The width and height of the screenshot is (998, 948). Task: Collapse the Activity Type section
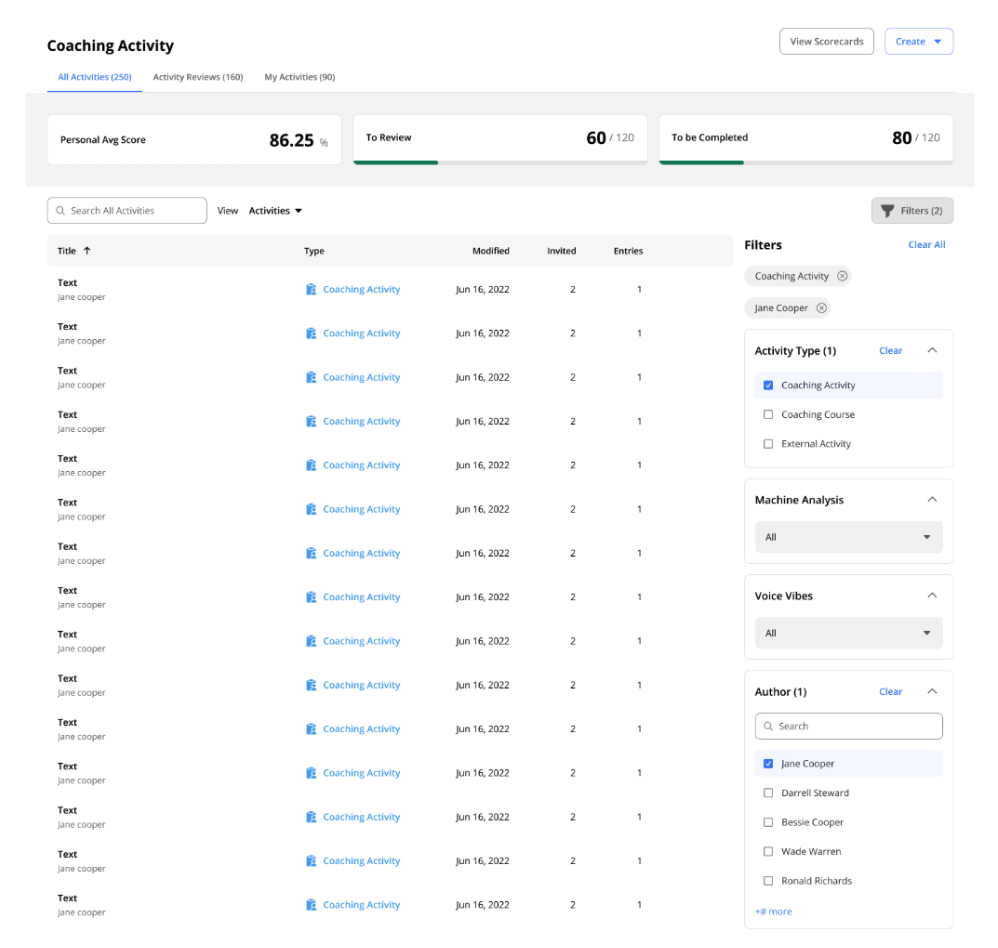pos(932,350)
